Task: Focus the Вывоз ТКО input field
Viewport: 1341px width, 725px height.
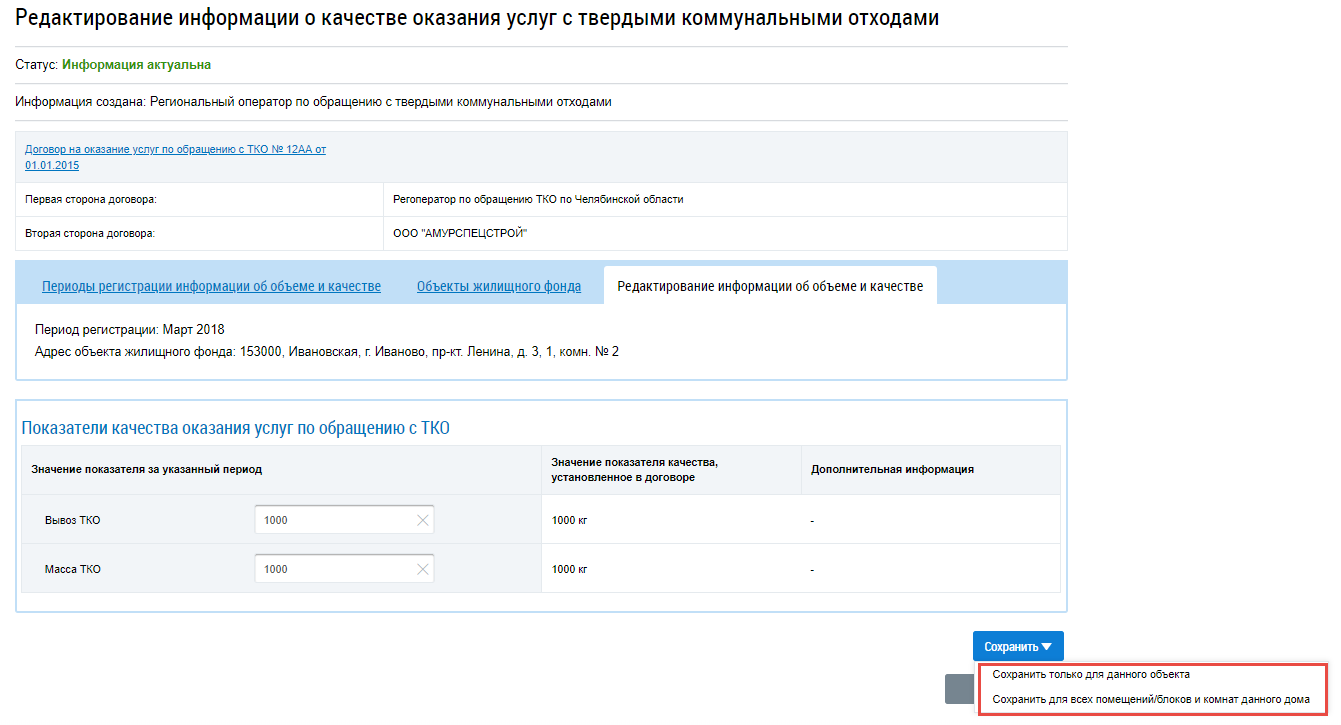Action: click(334, 520)
